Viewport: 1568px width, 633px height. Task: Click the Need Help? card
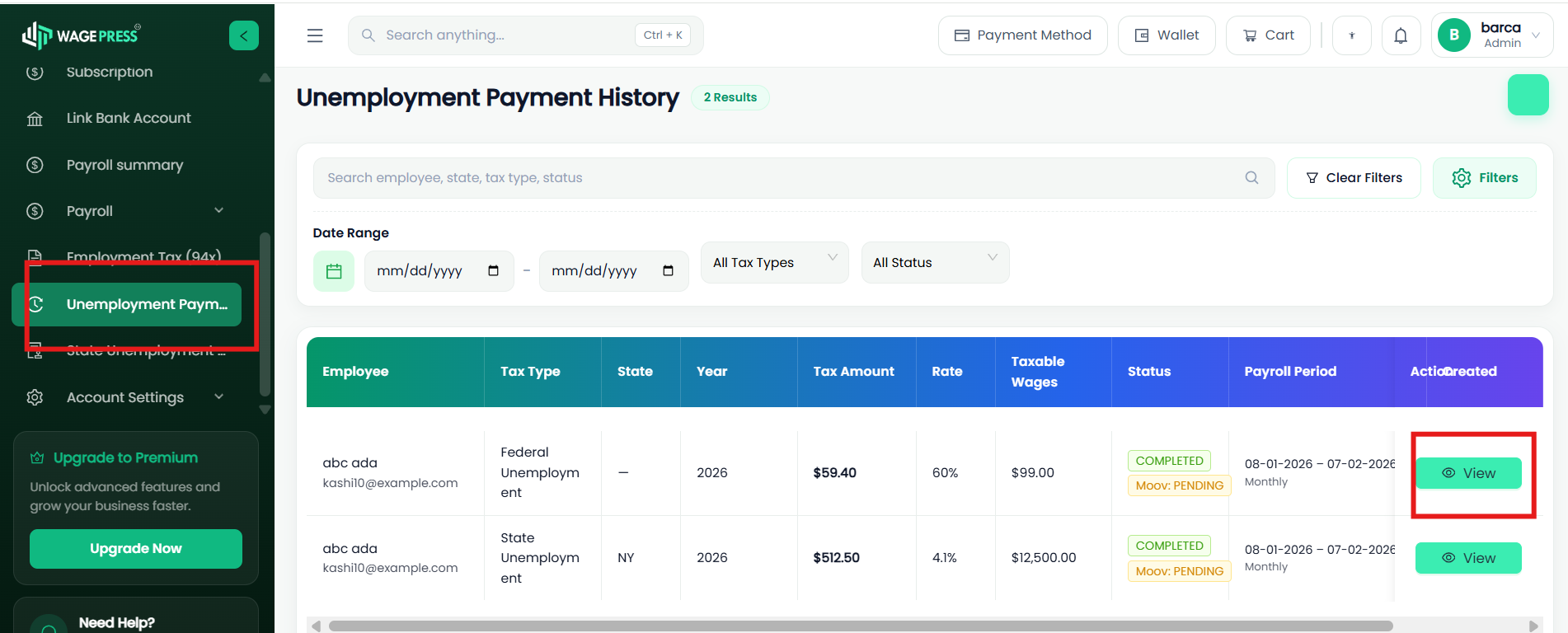click(x=136, y=616)
